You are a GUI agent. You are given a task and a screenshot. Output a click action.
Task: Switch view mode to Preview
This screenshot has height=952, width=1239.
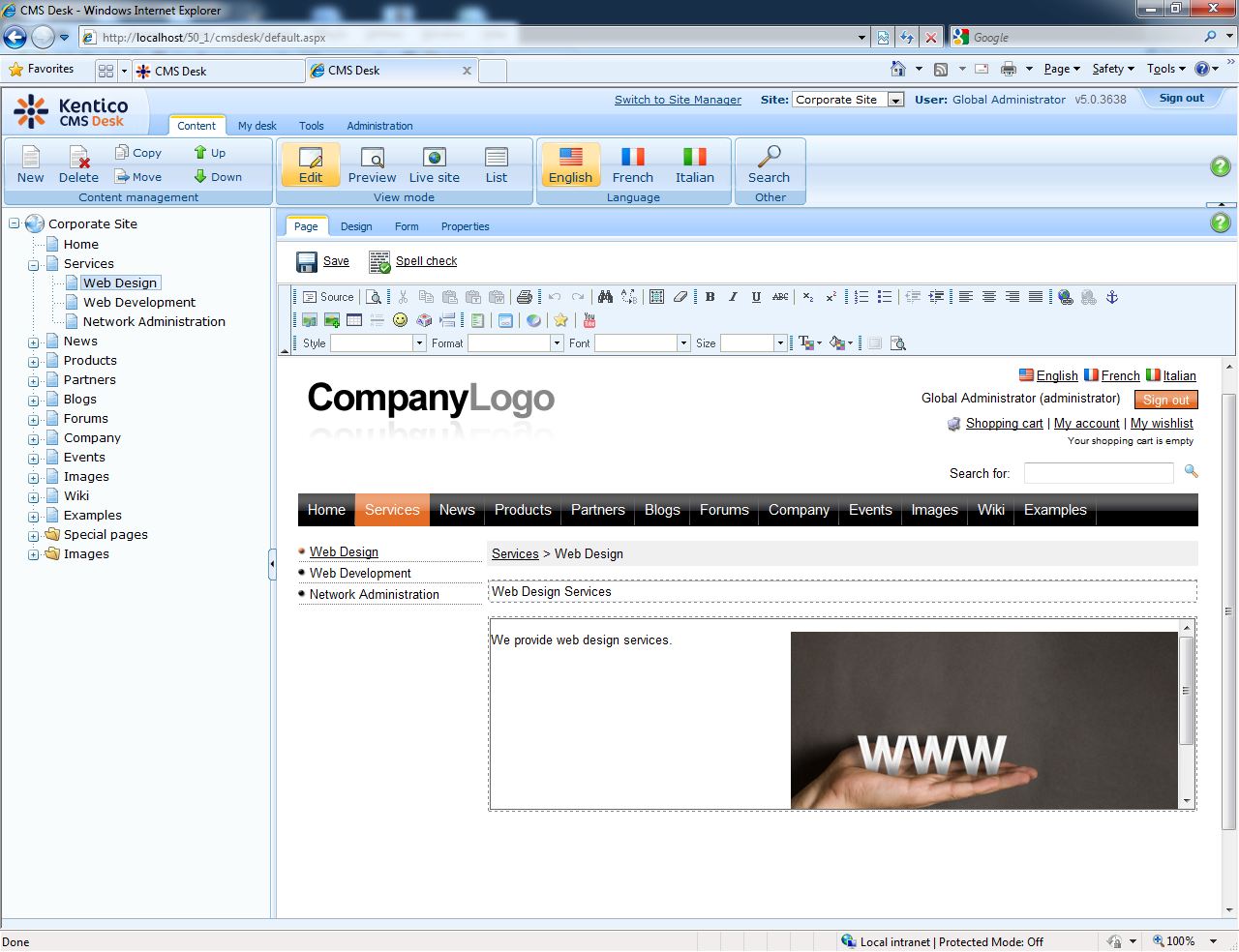click(372, 164)
